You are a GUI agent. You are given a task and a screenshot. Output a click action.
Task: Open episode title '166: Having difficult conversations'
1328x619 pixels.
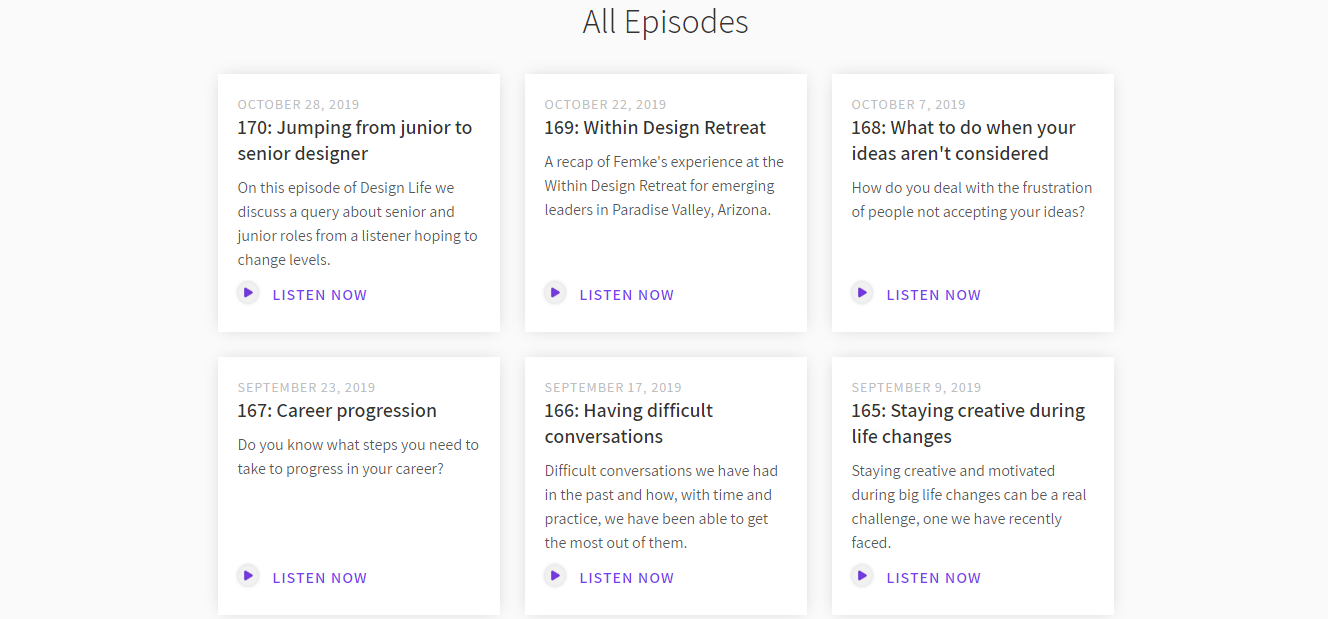pos(629,424)
